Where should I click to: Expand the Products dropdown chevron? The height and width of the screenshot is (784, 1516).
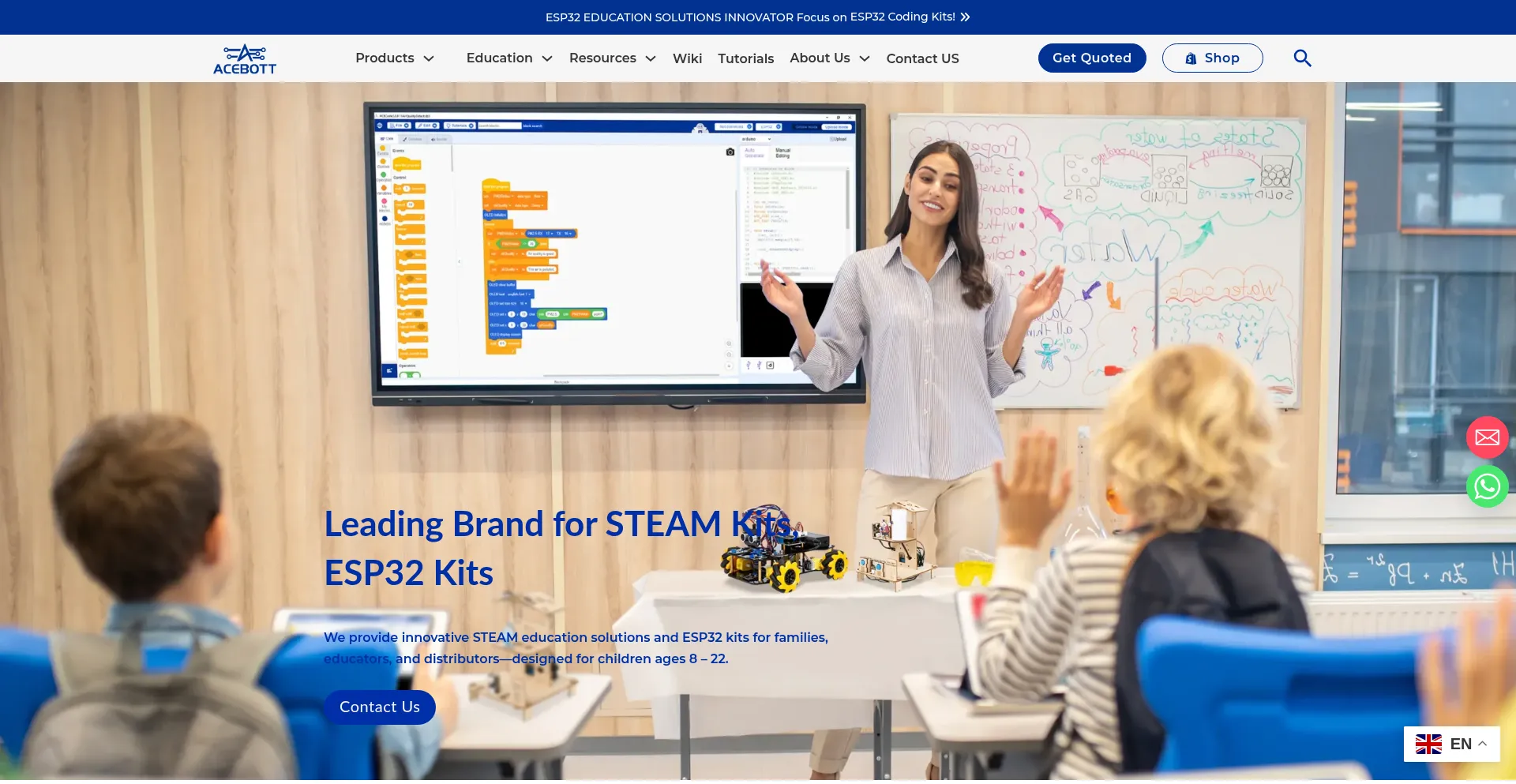tap(429, 59)
